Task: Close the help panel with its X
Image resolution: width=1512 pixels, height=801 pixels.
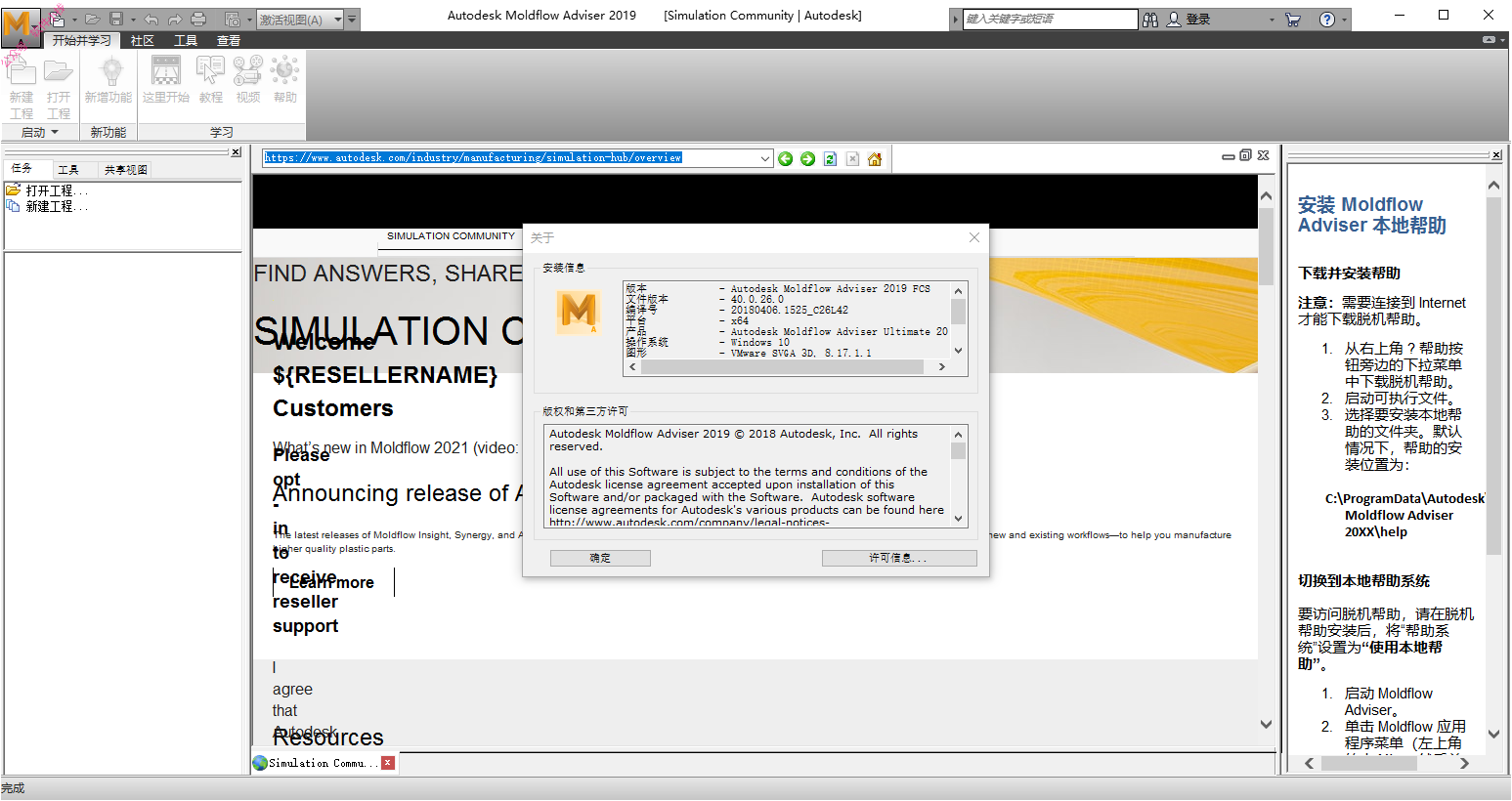Action: [x=1496, y=154]
